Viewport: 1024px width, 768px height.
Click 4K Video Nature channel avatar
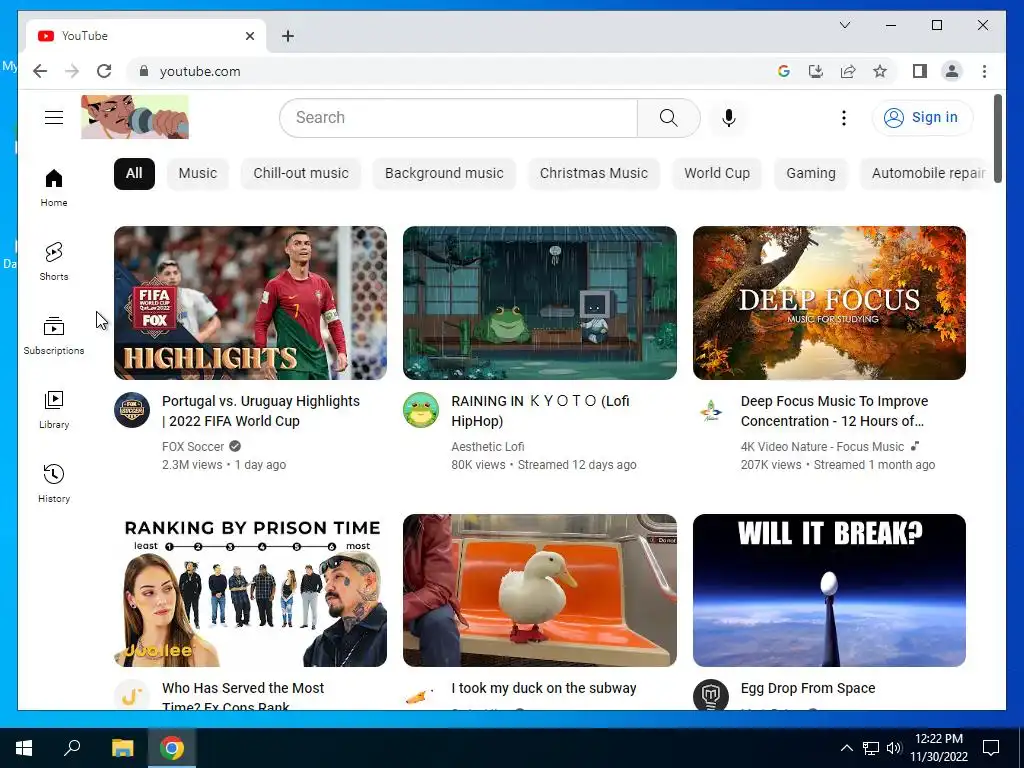pos(711,410)
